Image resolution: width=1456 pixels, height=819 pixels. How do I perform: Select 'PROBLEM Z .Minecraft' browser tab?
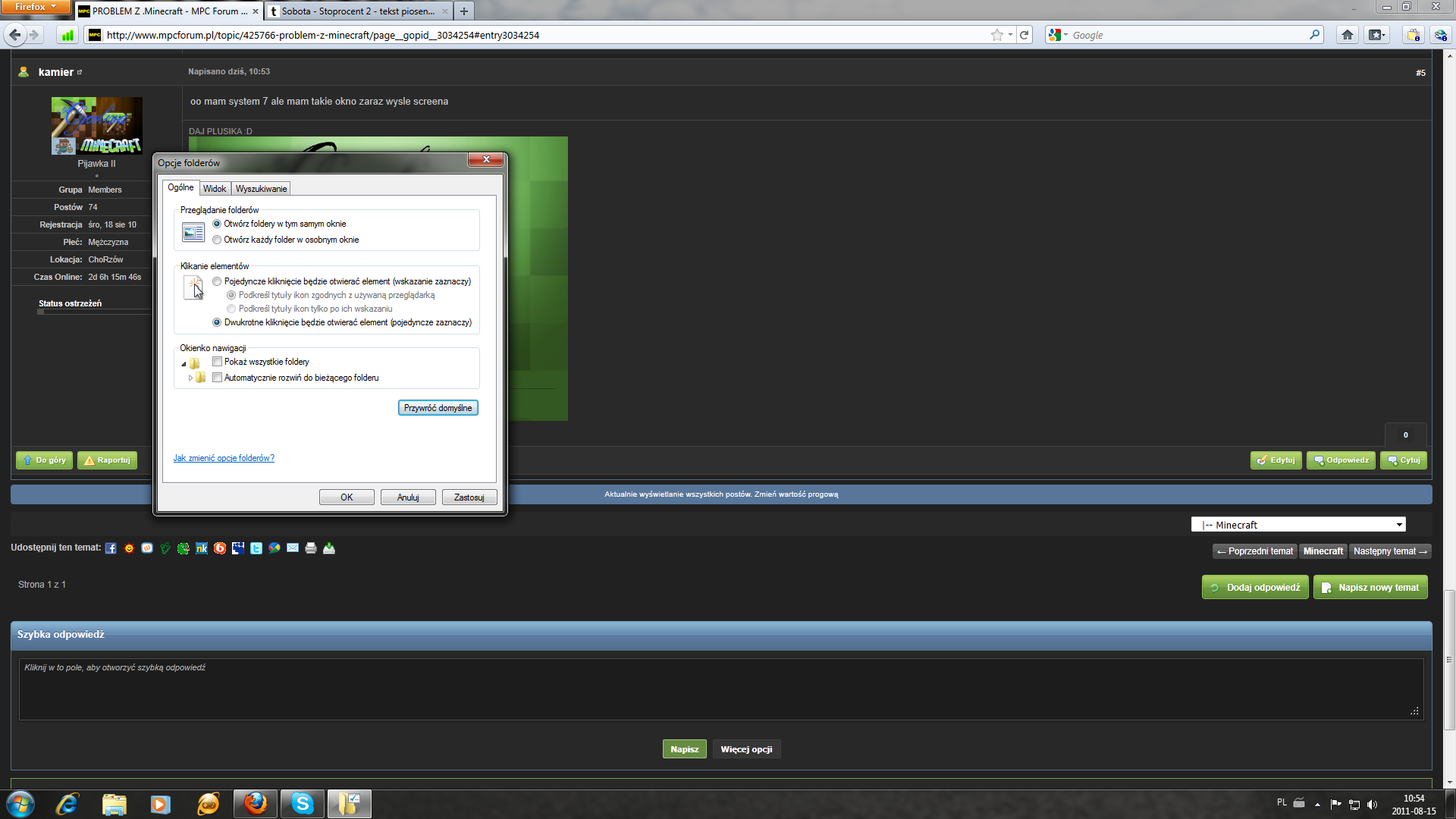point(169,11)
